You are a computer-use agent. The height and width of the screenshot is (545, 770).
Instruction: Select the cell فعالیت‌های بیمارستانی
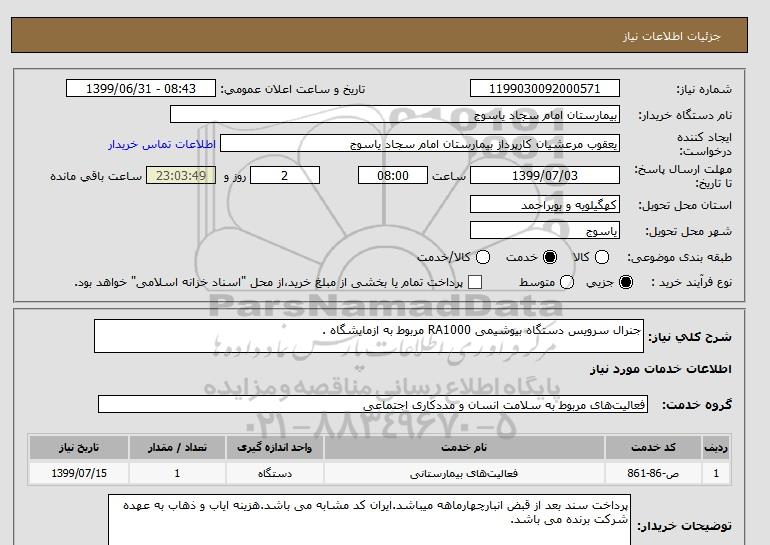click(x=464, y=473)
